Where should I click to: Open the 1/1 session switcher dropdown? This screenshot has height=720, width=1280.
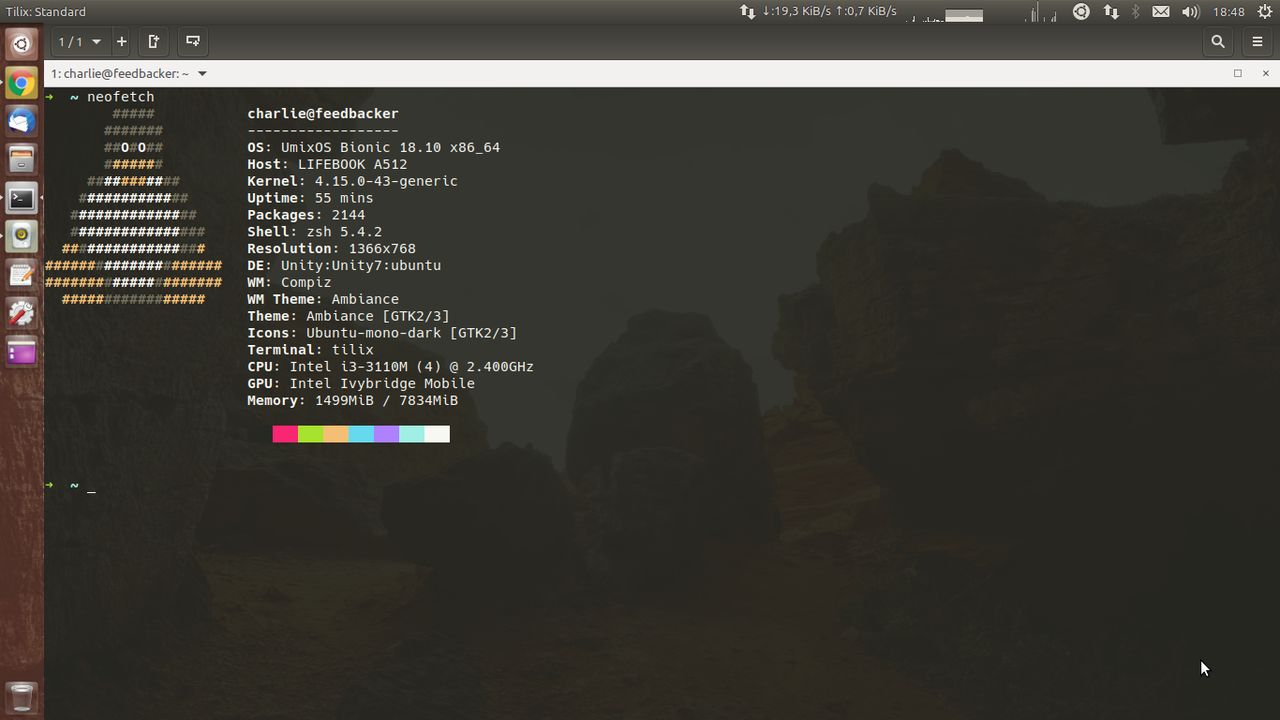pos(80,42)
